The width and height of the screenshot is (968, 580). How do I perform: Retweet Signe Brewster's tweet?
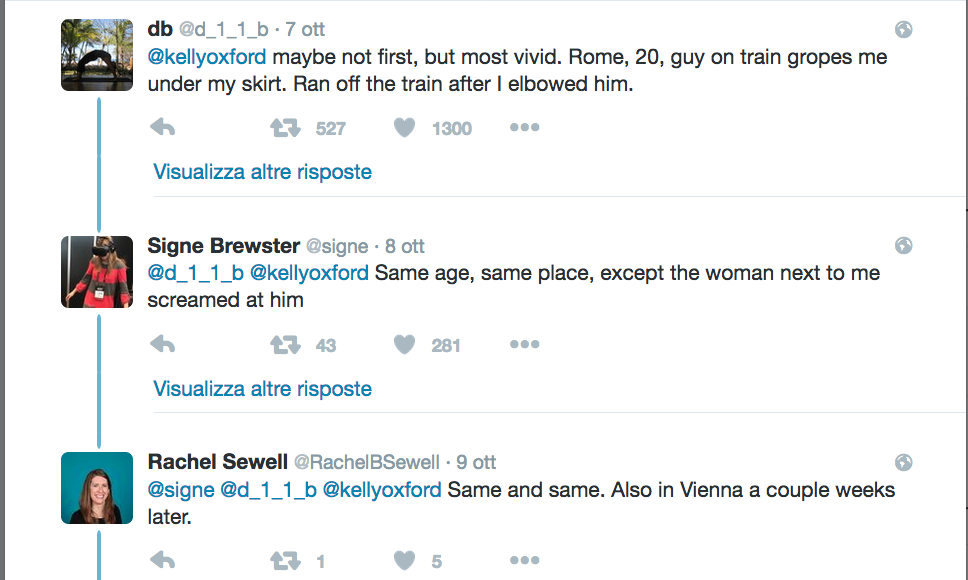coord(285,345)
